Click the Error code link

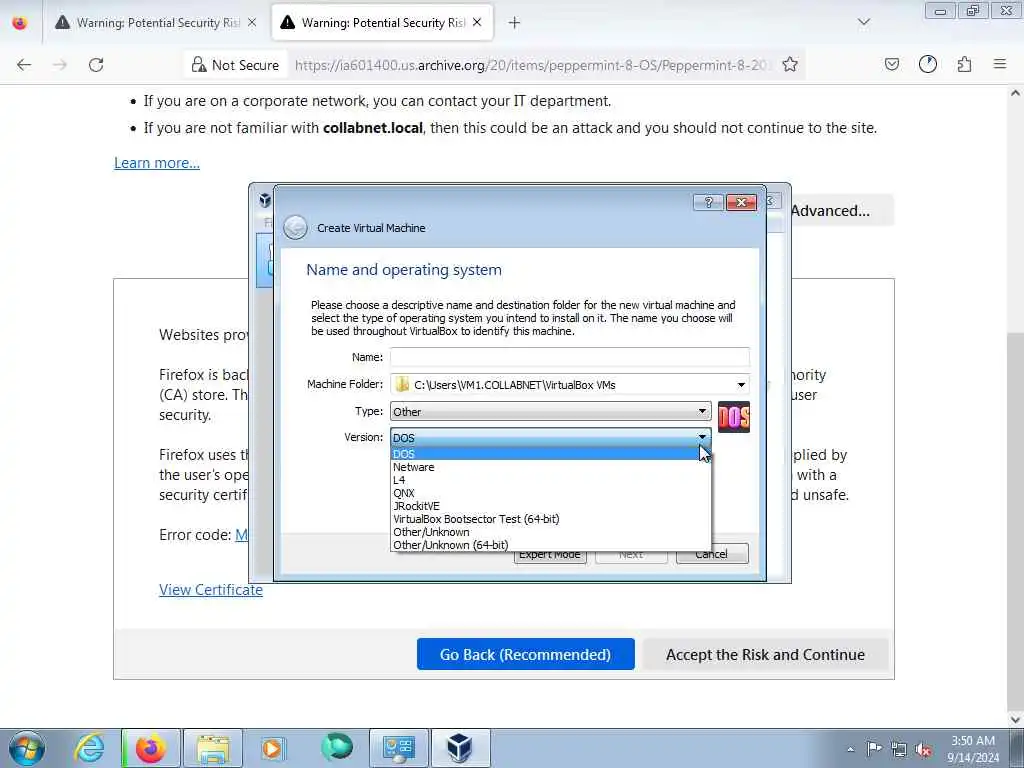[242, 535]
